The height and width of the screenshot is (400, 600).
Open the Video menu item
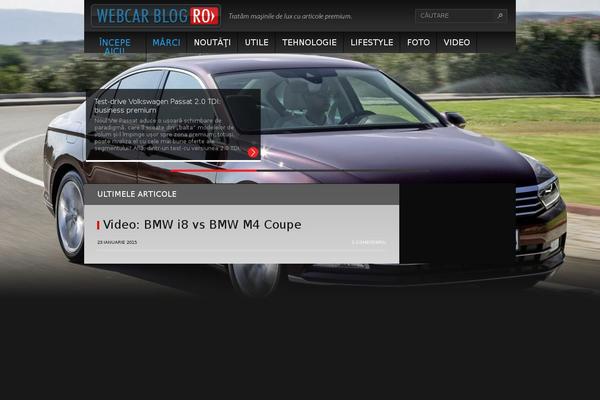(x=457, y=42)
